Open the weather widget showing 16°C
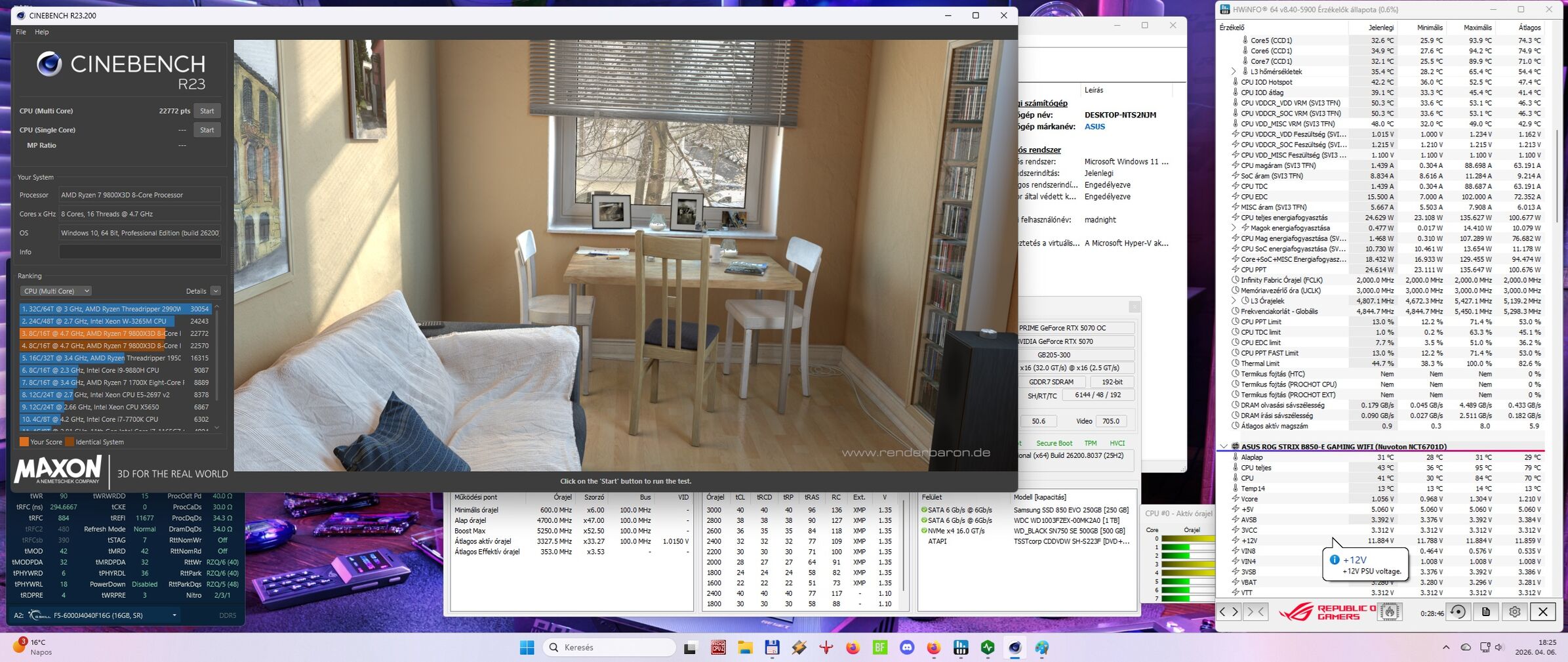 31,647
